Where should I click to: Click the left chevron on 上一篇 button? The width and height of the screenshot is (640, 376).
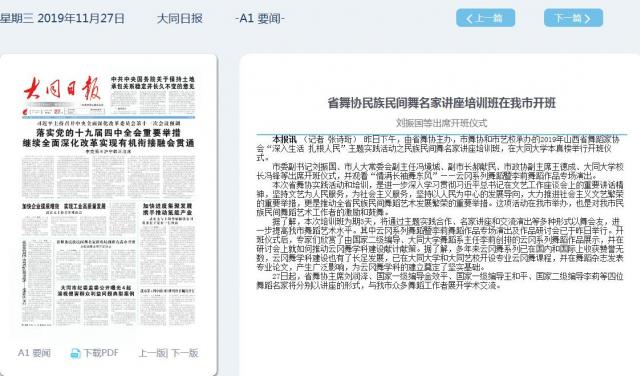[x=469, y=18]
